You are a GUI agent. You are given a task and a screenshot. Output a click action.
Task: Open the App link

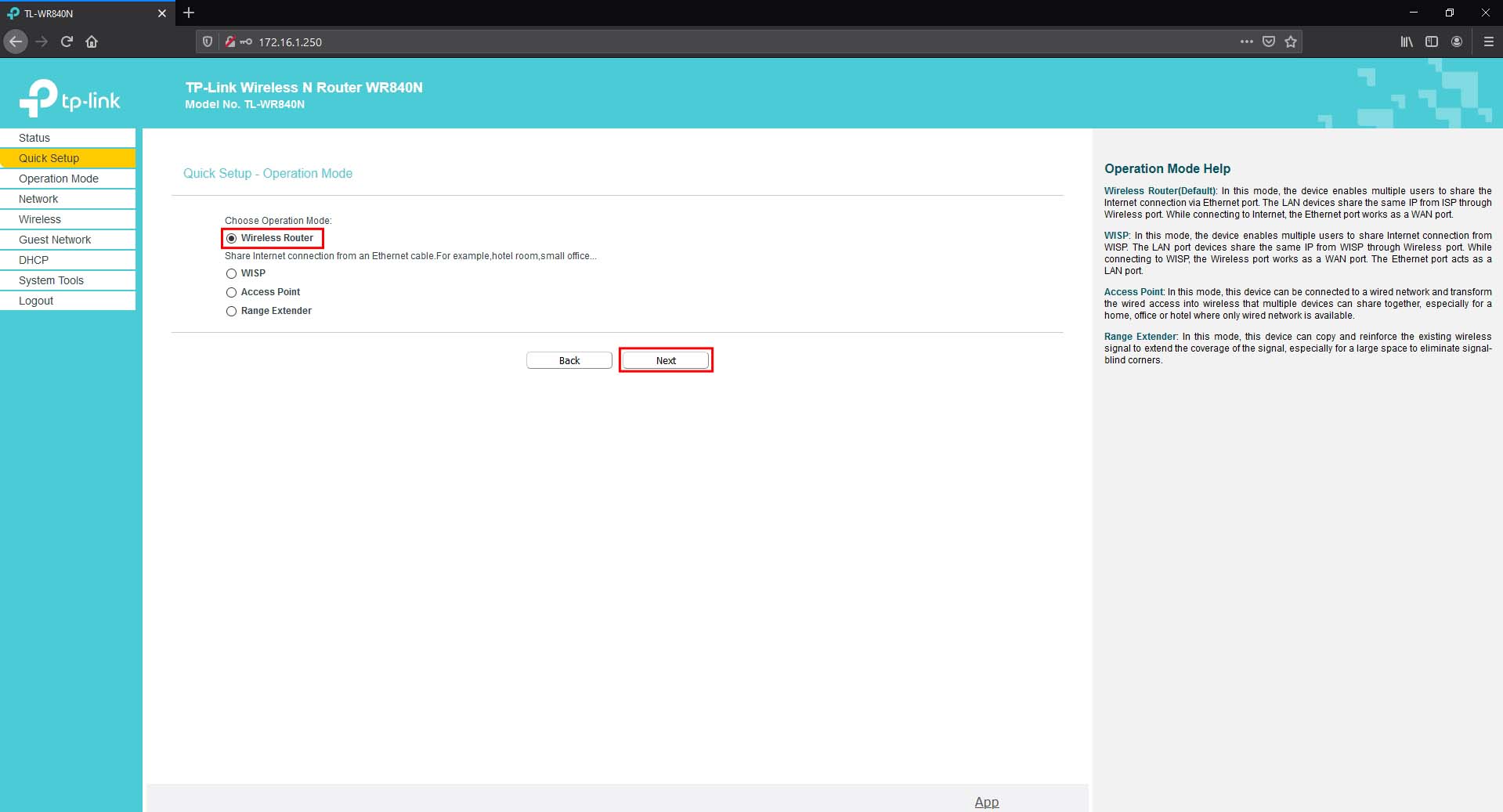(986, 802)
